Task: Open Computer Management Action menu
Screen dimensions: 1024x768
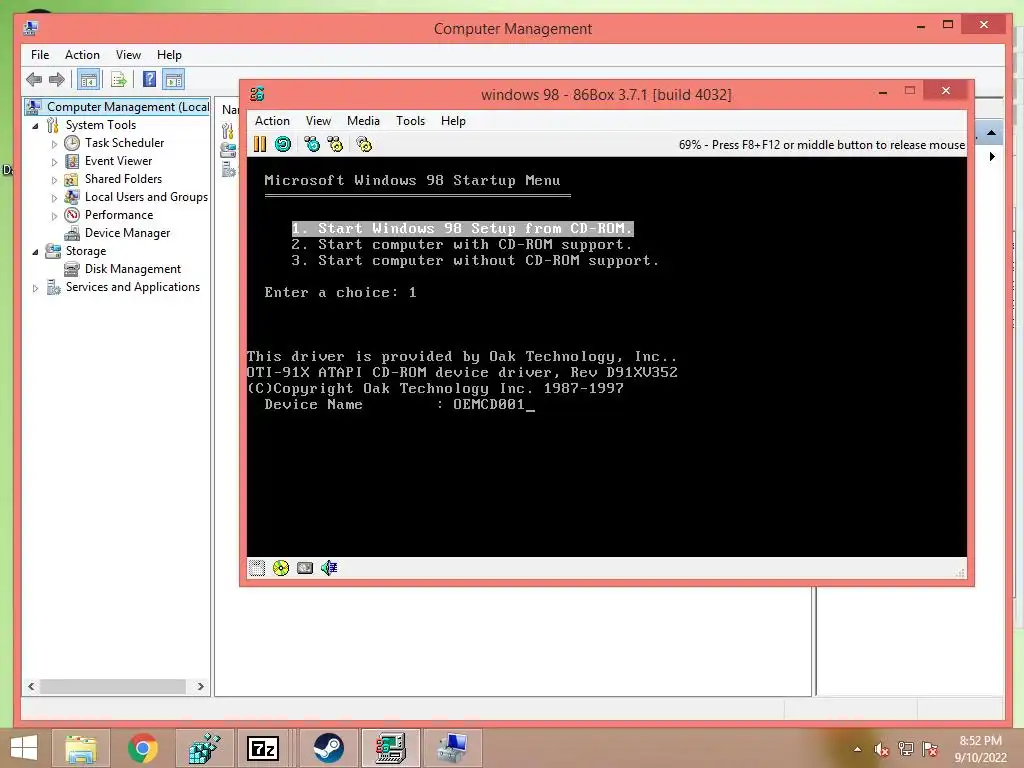Action: pyautogui.click(x=82, y=55)
